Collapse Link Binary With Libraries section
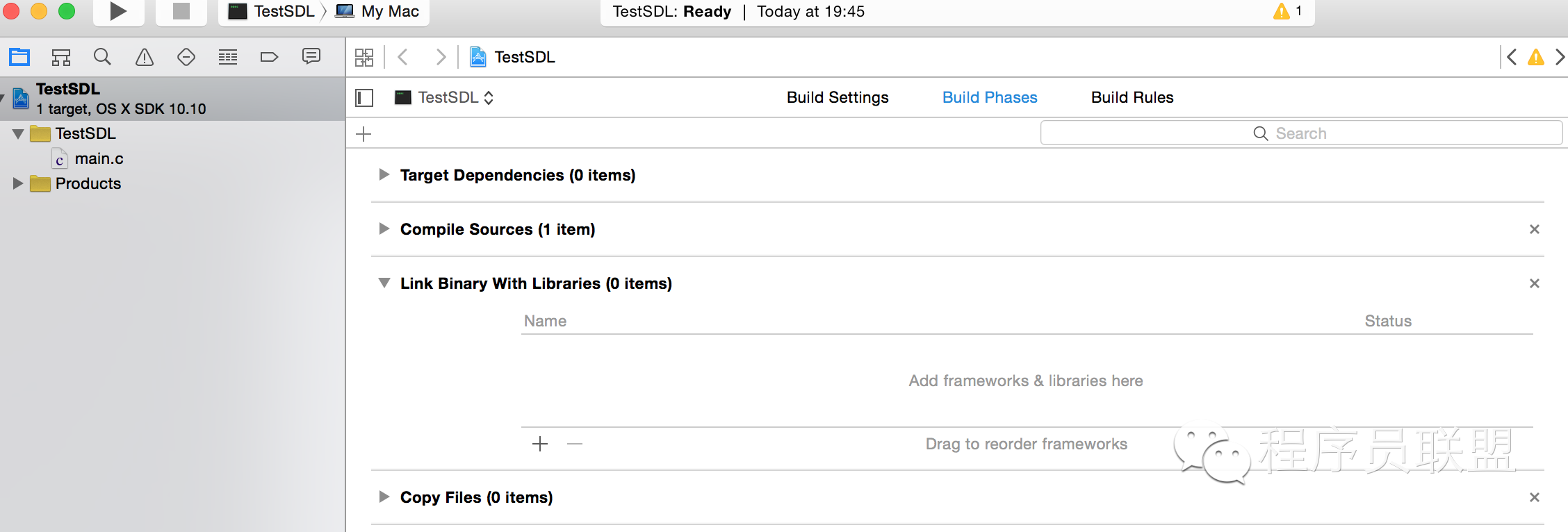 coord(384,283)
